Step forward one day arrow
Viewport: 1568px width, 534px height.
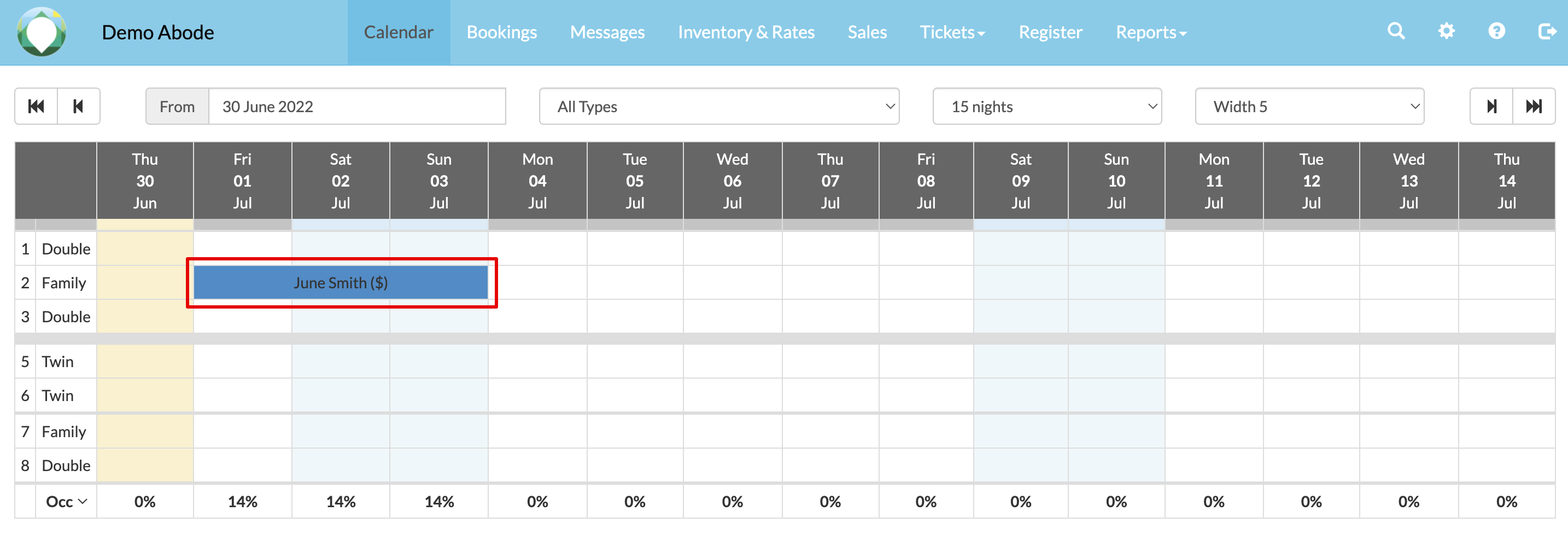click(x=1491, y=107)
